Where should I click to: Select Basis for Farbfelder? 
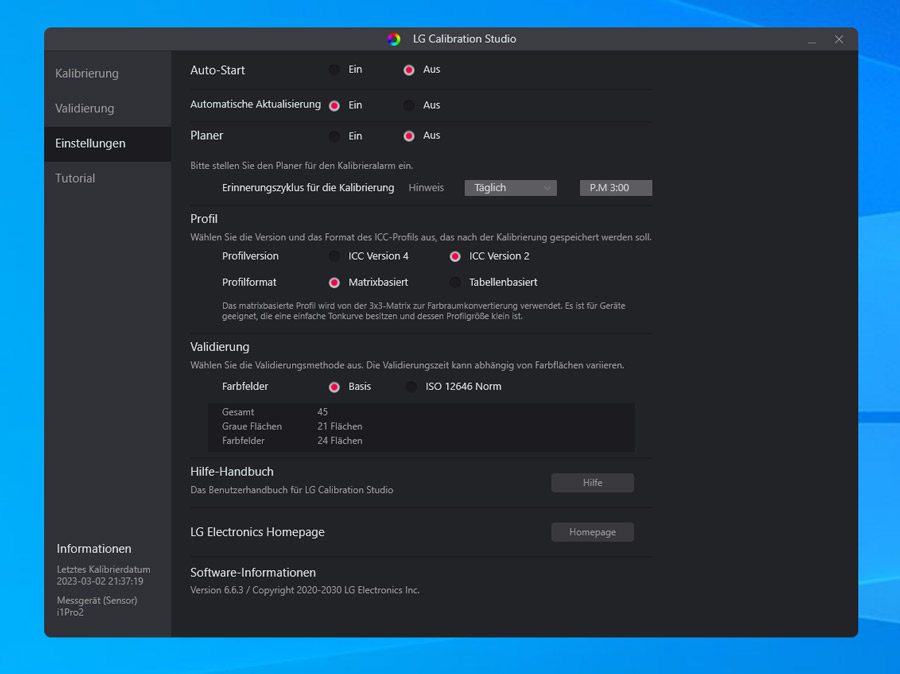[x=334, y=387]
